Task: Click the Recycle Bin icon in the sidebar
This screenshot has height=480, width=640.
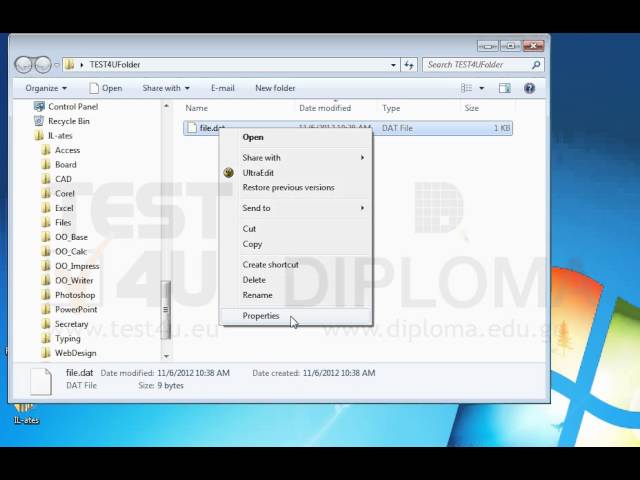Action: coord(39,121)
